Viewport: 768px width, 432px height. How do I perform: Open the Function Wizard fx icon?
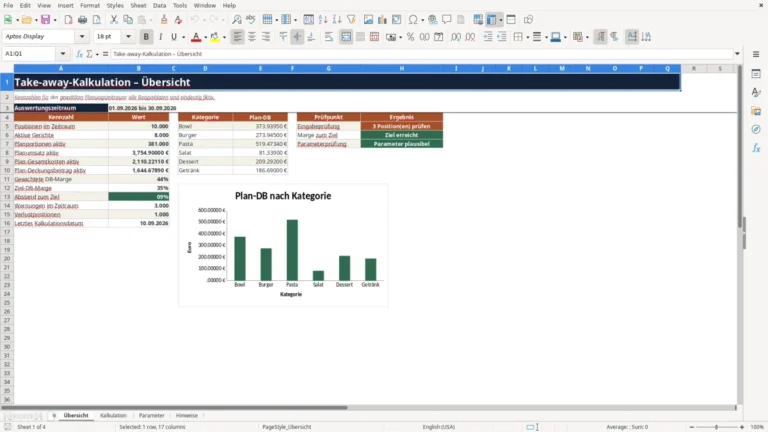79,54
